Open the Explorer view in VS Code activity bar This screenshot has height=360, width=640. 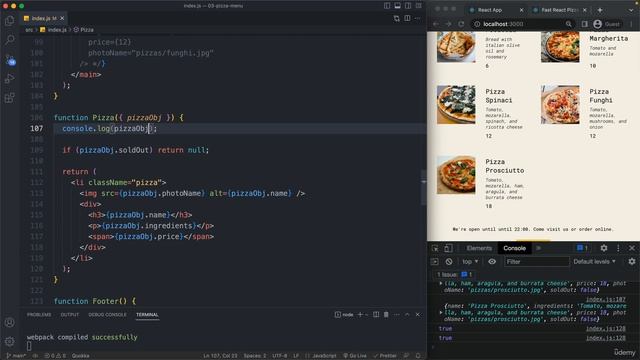tap(9, 20)
